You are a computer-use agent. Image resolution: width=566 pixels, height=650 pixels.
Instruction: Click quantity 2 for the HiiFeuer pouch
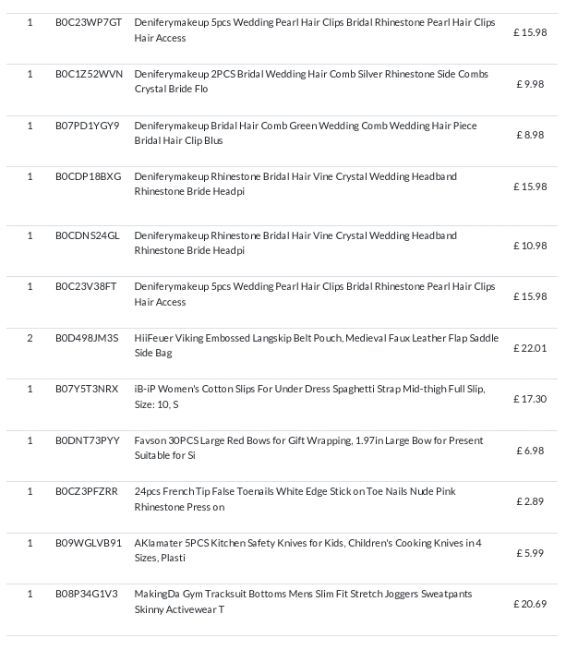point(30,338)
